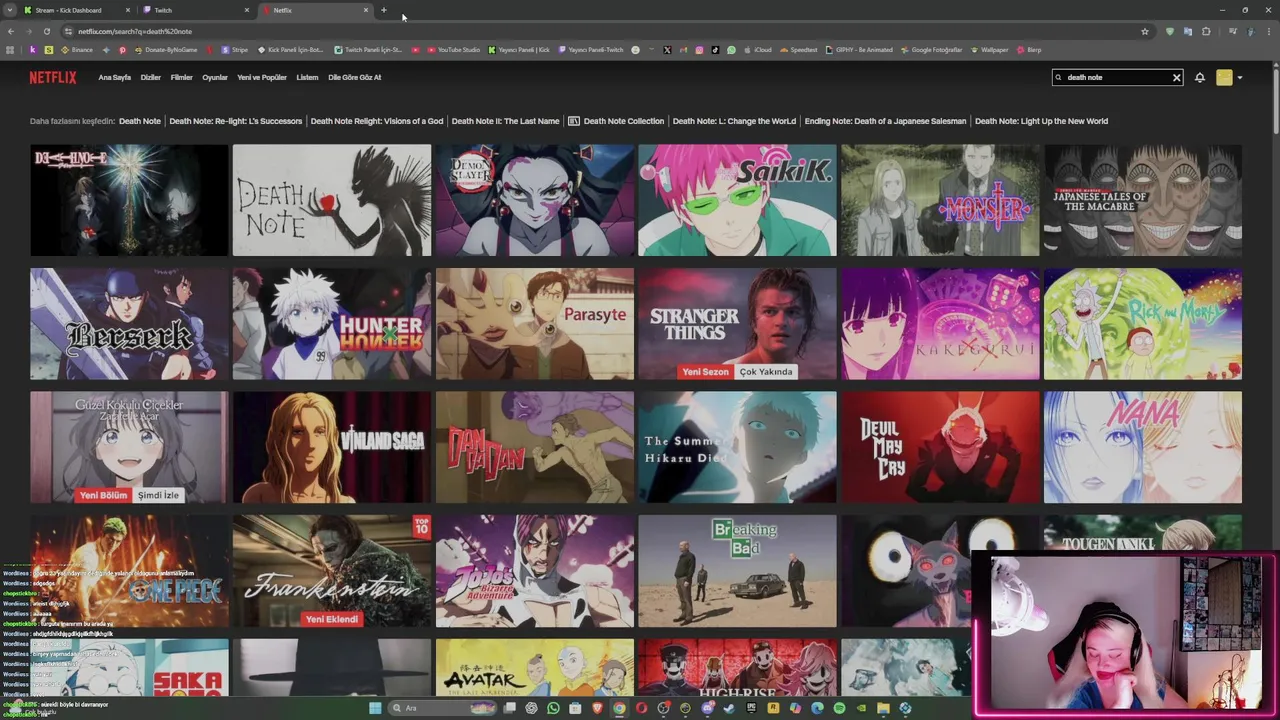Open the Opera taskbar icon

[642, 708]
